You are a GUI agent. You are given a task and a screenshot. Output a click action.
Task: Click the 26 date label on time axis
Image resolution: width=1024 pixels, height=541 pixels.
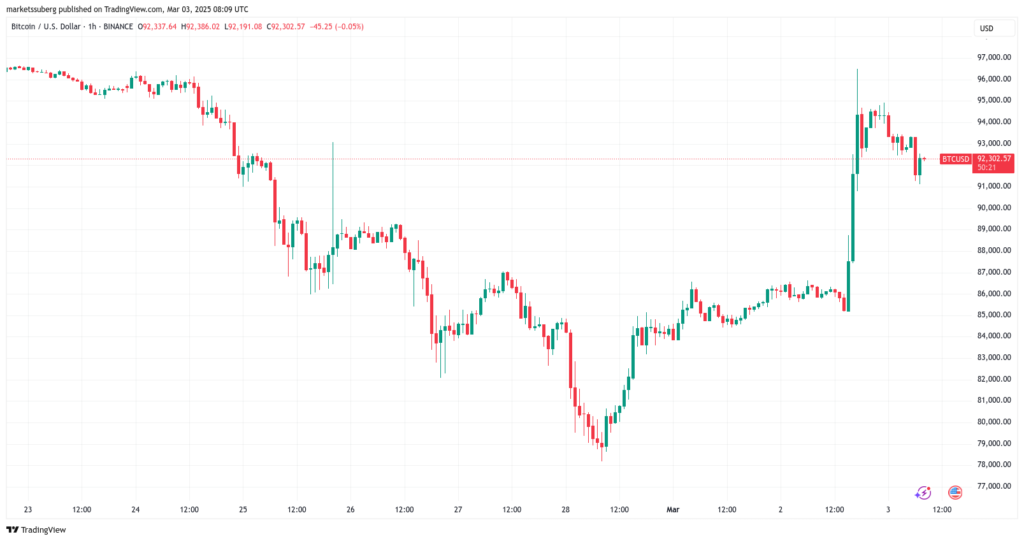point(350,509)
